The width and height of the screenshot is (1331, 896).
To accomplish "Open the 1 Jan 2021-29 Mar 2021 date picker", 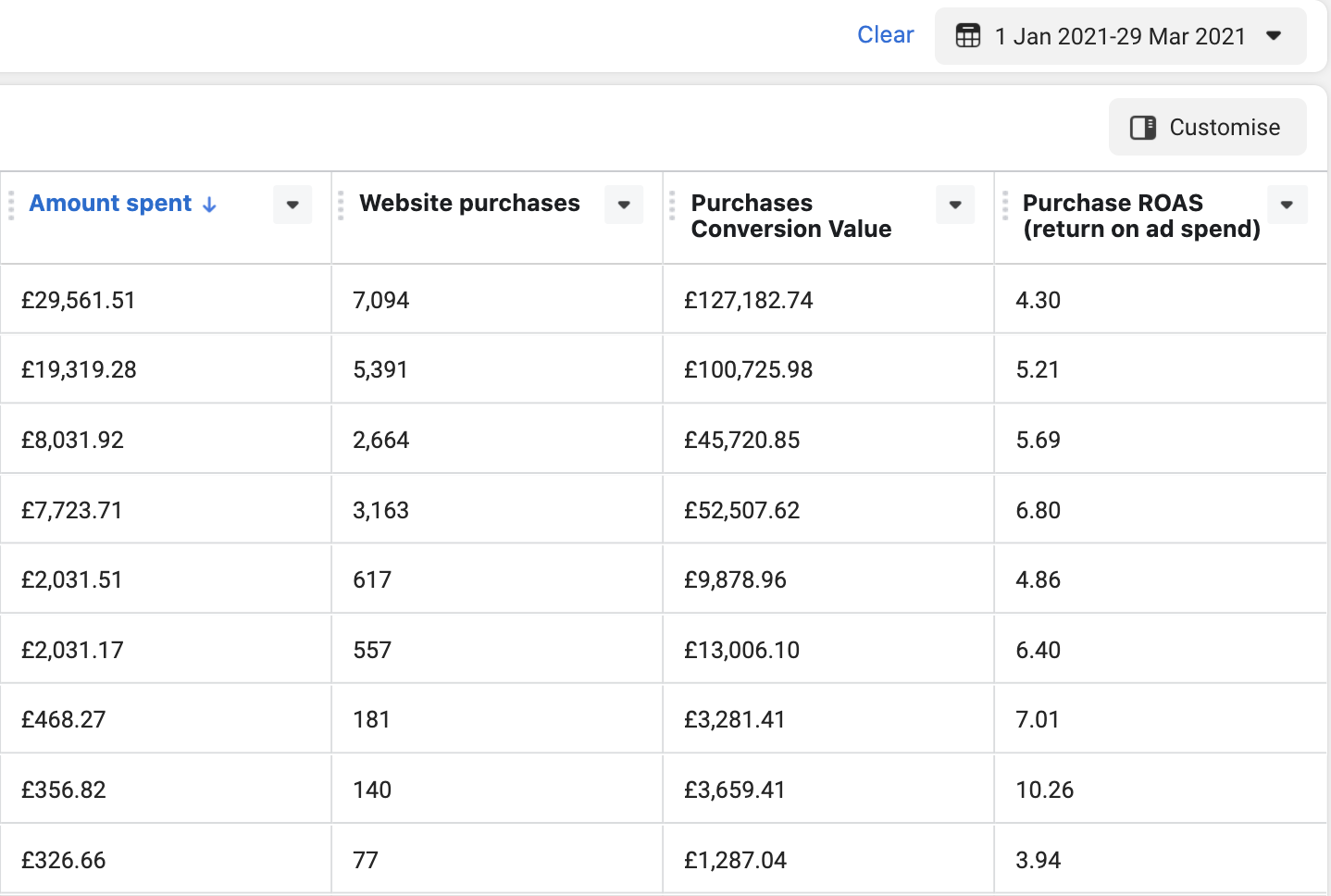I will [1121, 36].
